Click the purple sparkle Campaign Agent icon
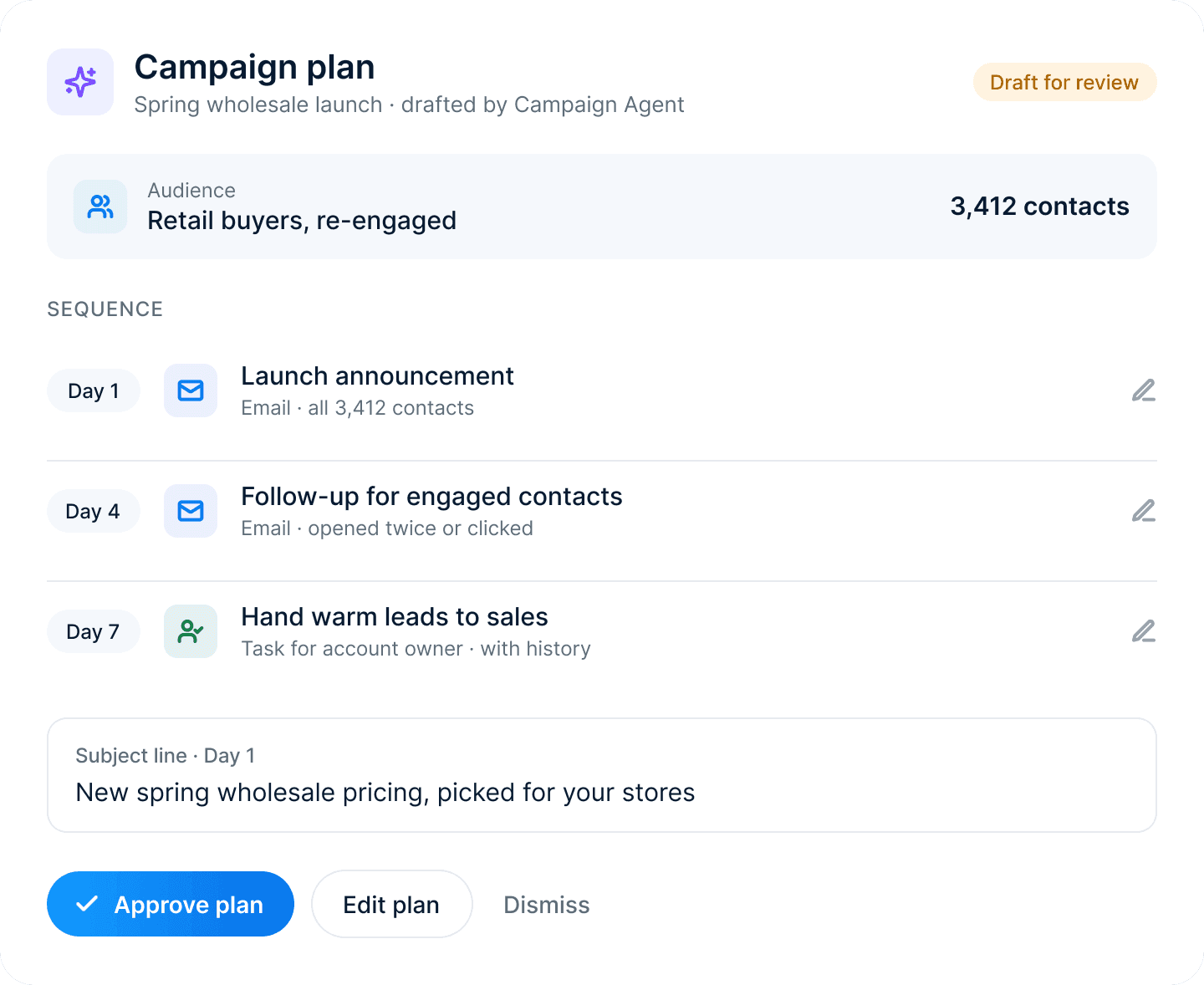Image resolution: width=1204 pixels, height=985 pixels. 80,82
